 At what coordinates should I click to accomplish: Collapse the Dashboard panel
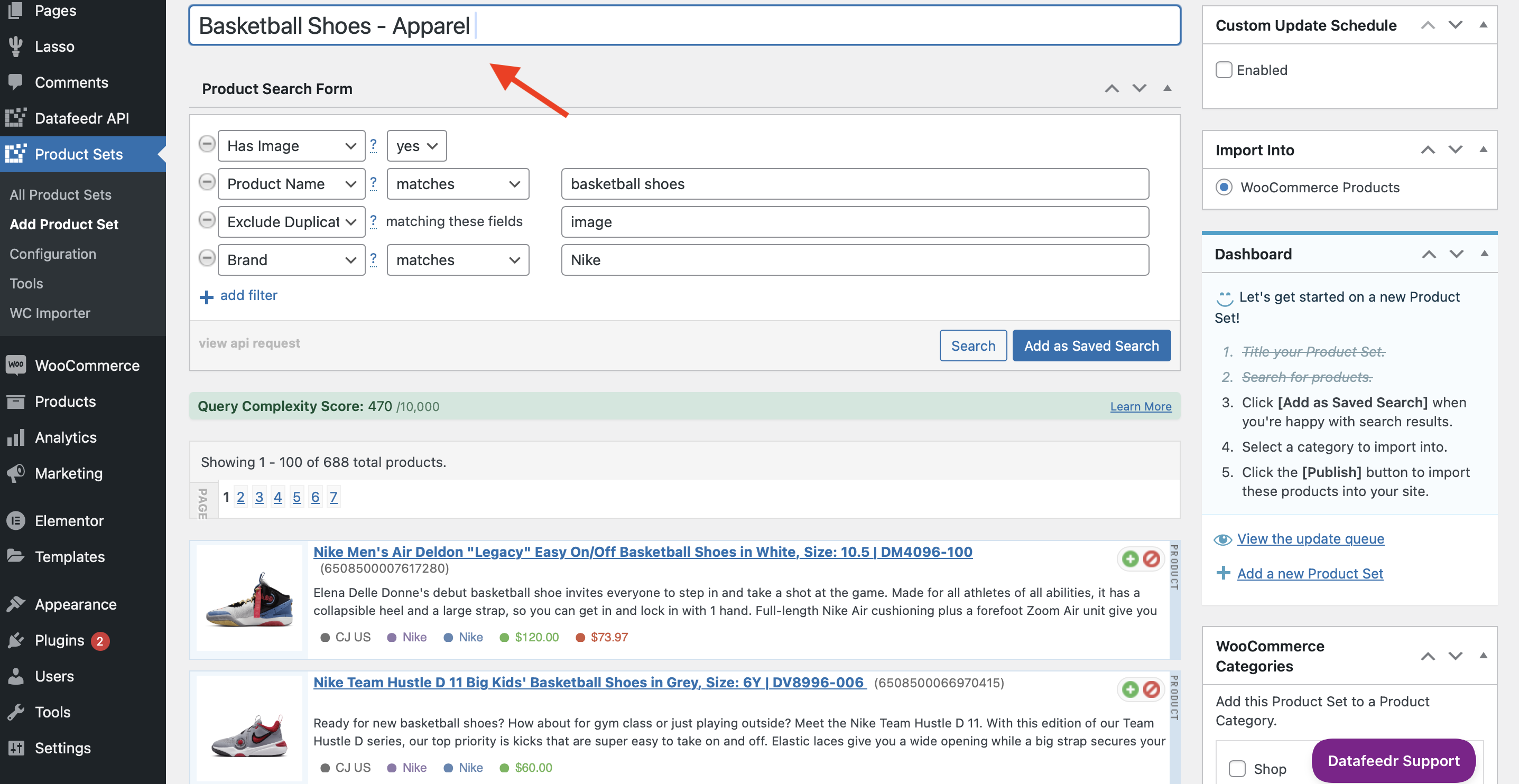click(1484, 254)
